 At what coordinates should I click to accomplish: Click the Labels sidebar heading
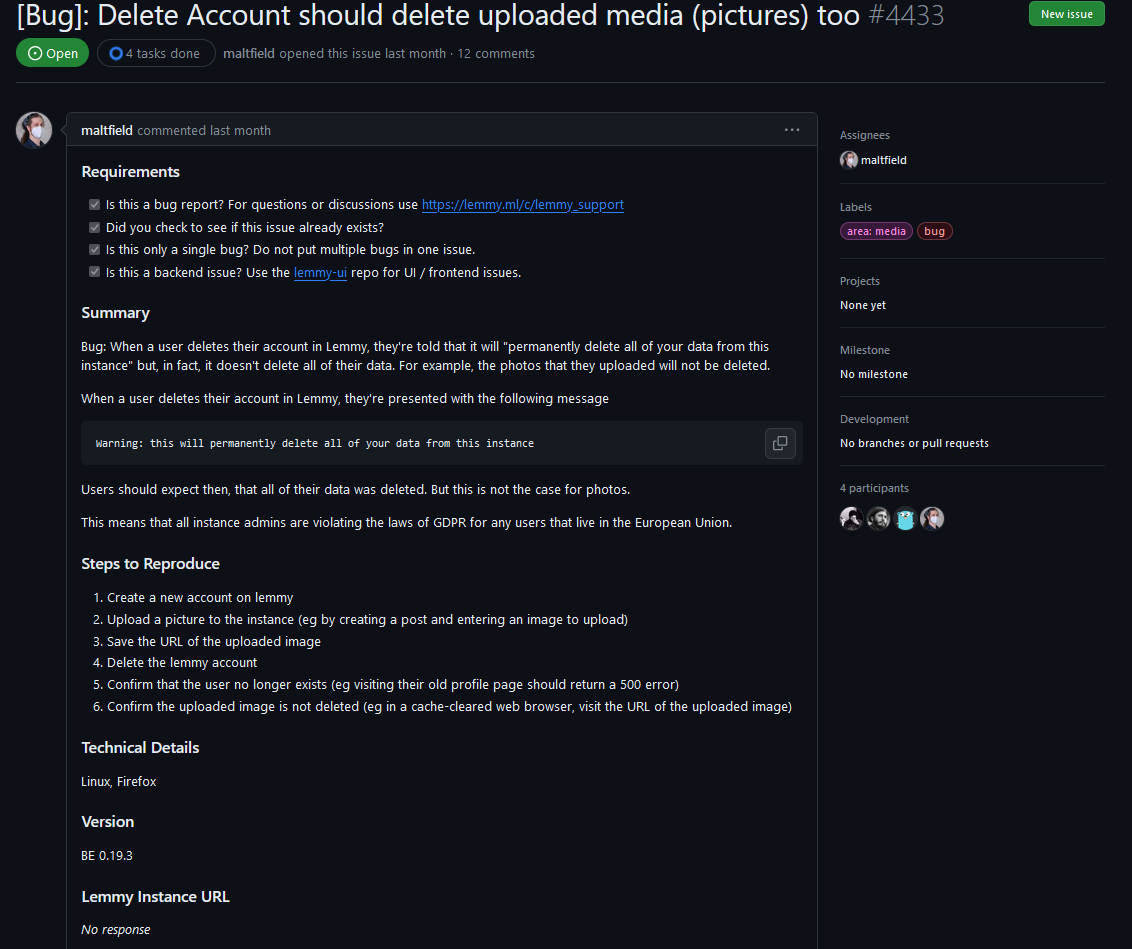coord(855,207)
